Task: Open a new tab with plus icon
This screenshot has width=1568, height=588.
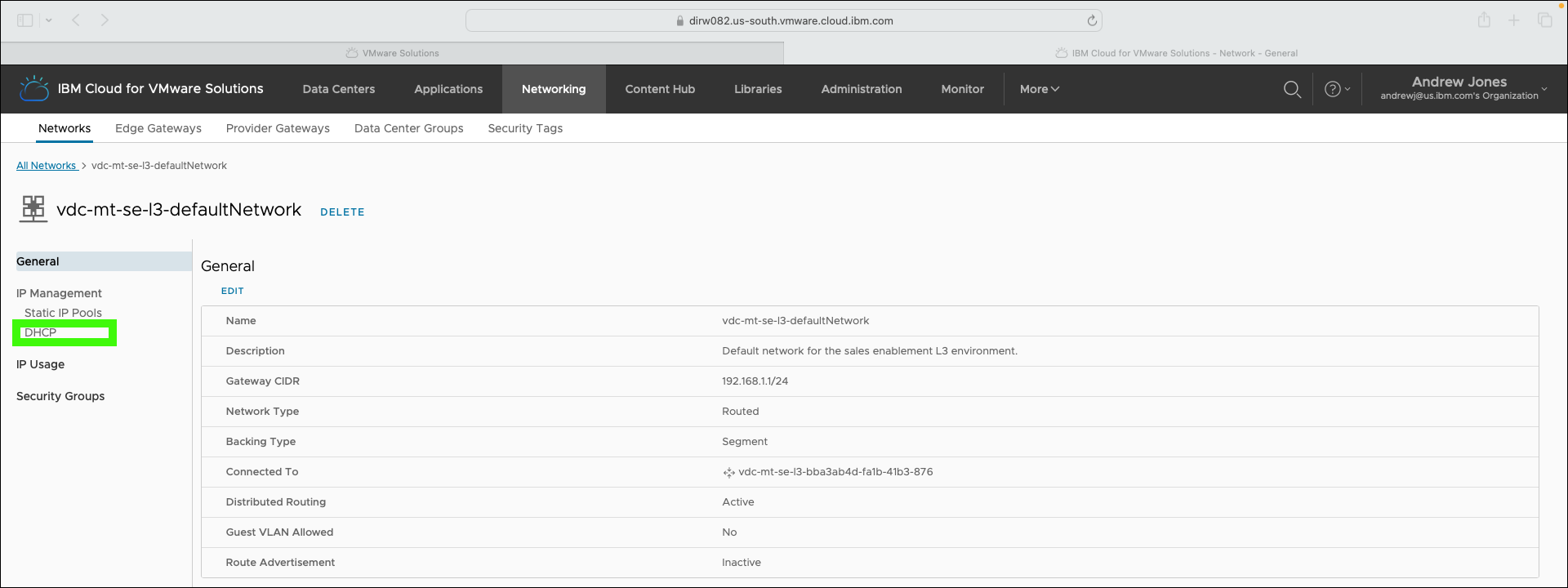Action: coord(1514,20)
